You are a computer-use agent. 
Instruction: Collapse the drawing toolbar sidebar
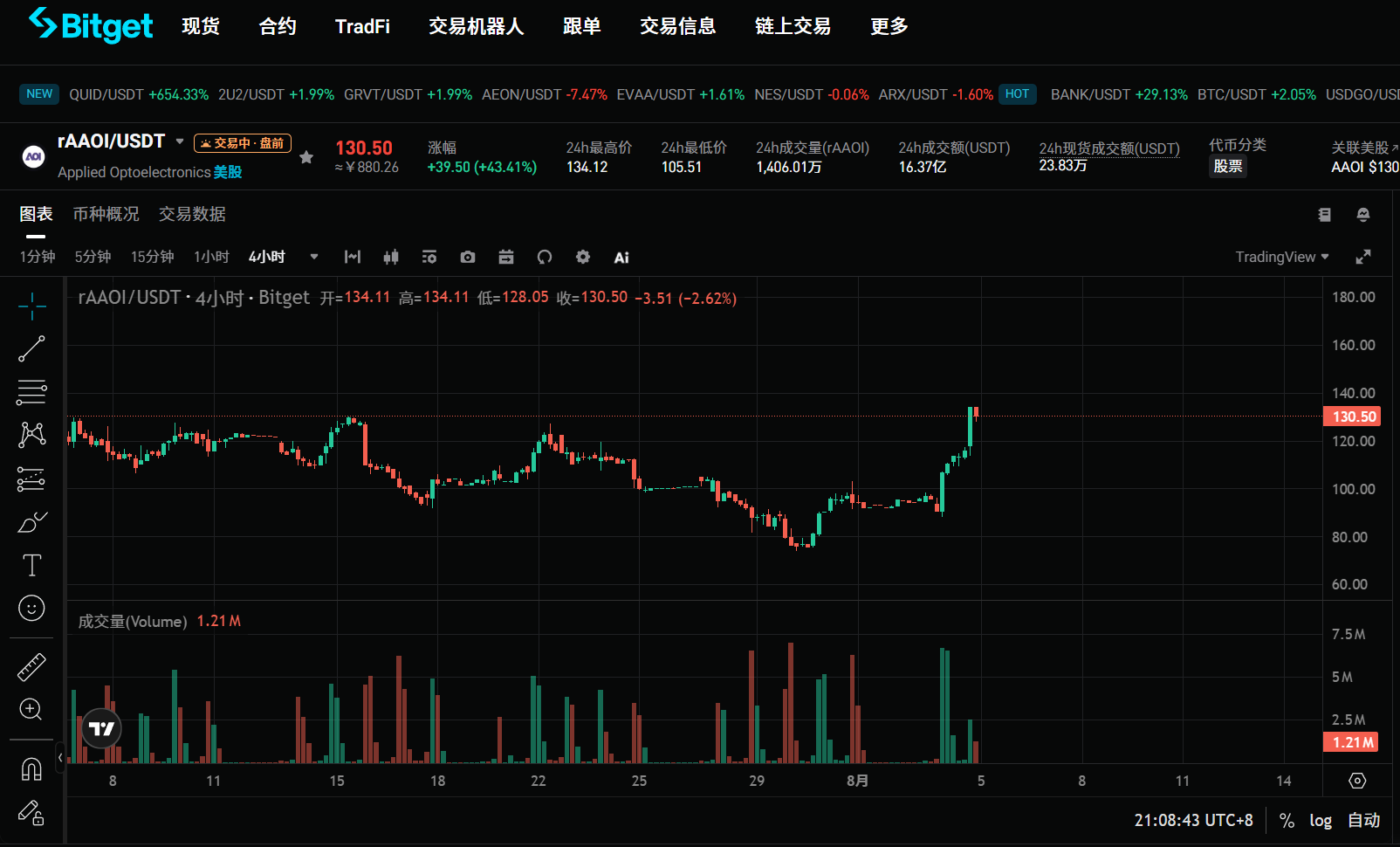pyautogui.click(x=60, y=757)
